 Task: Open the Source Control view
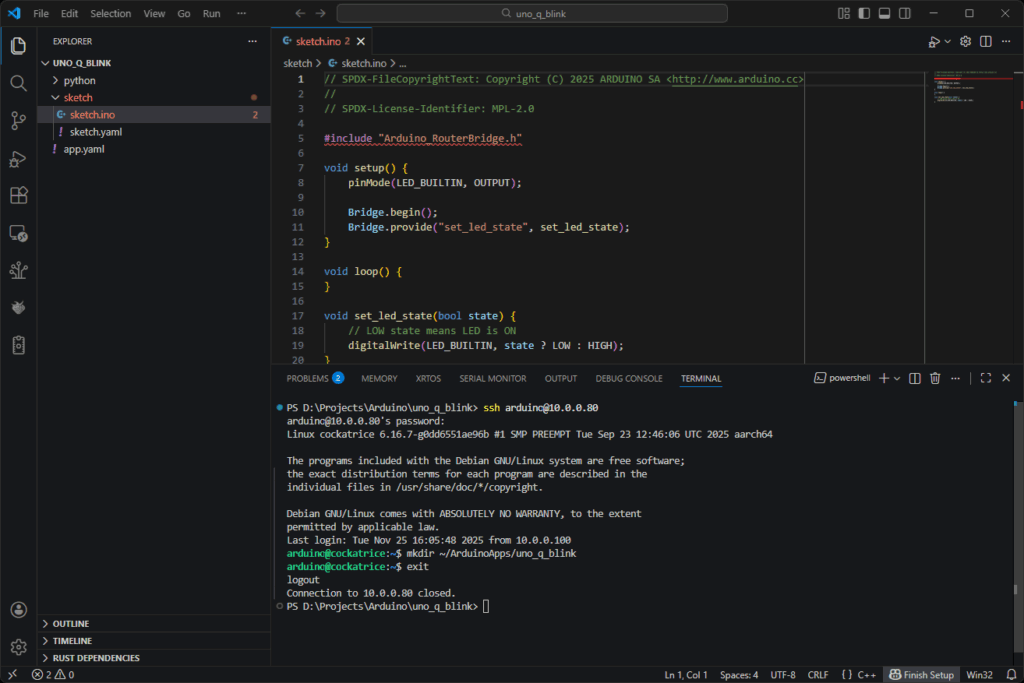pyautogui.click(x=18, y=121)
